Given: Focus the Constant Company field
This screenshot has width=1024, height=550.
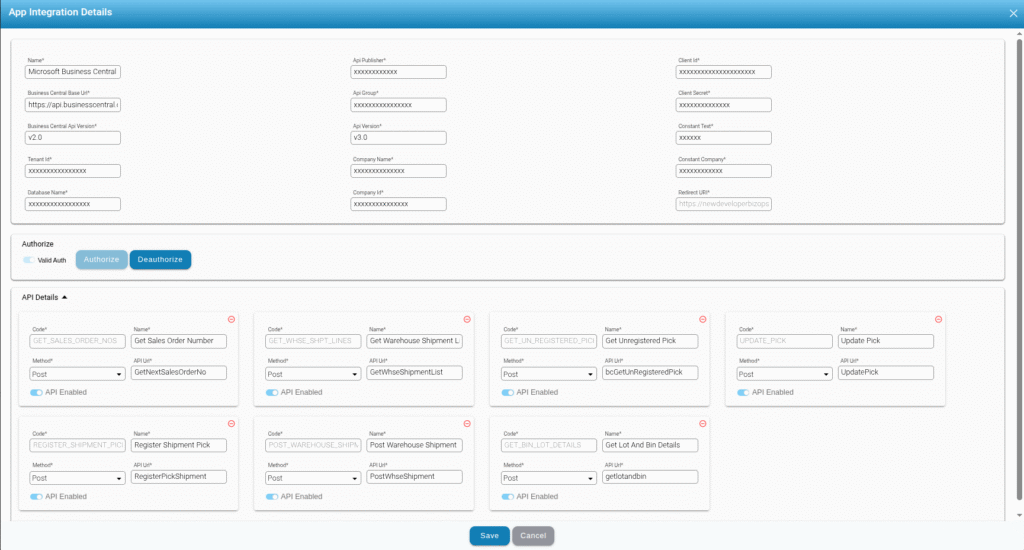Looking at the screenshot, I should [724, 171].
